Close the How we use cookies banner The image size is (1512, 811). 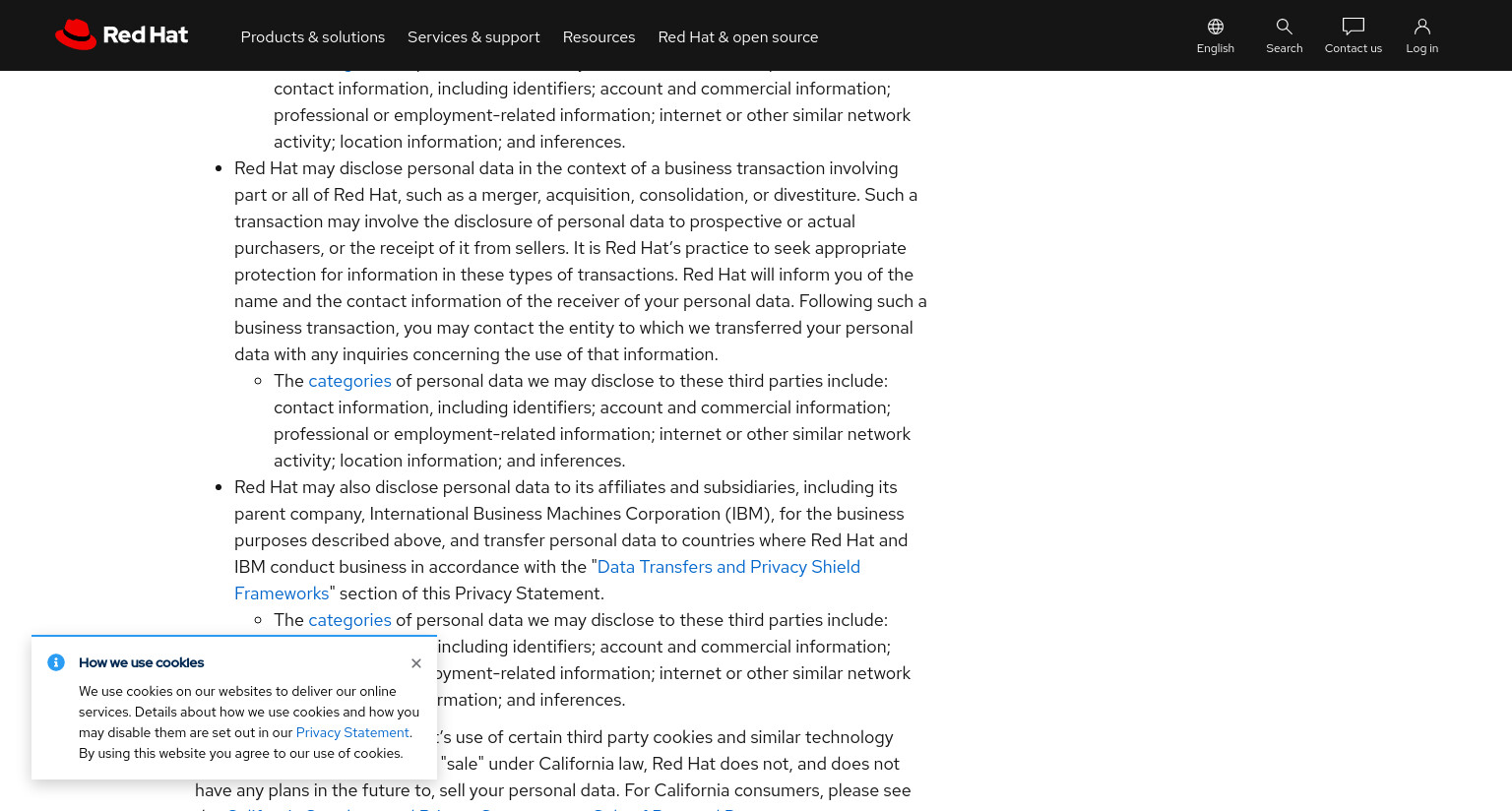(x=416, y=663)
